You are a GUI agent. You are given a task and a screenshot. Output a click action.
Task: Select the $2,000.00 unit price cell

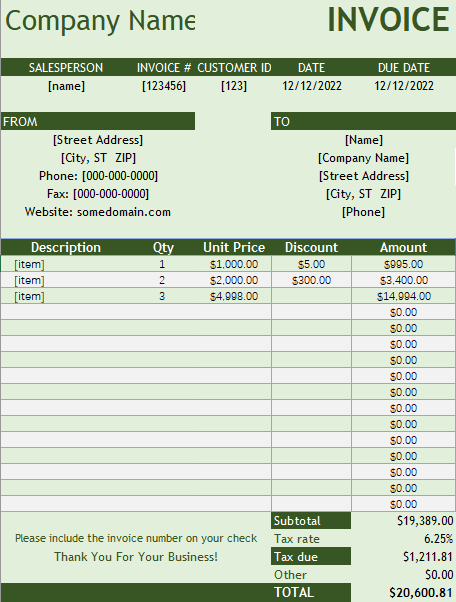pos(234,280)
